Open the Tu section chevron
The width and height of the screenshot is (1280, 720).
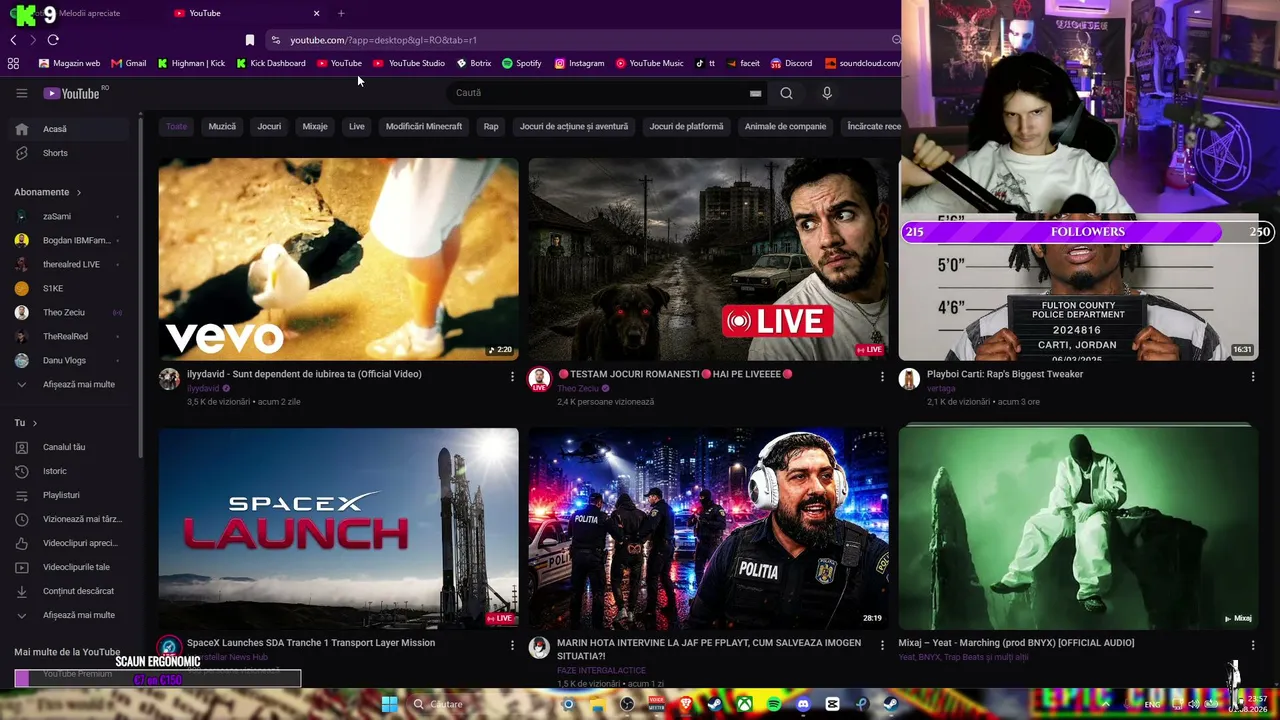(34, 423)
